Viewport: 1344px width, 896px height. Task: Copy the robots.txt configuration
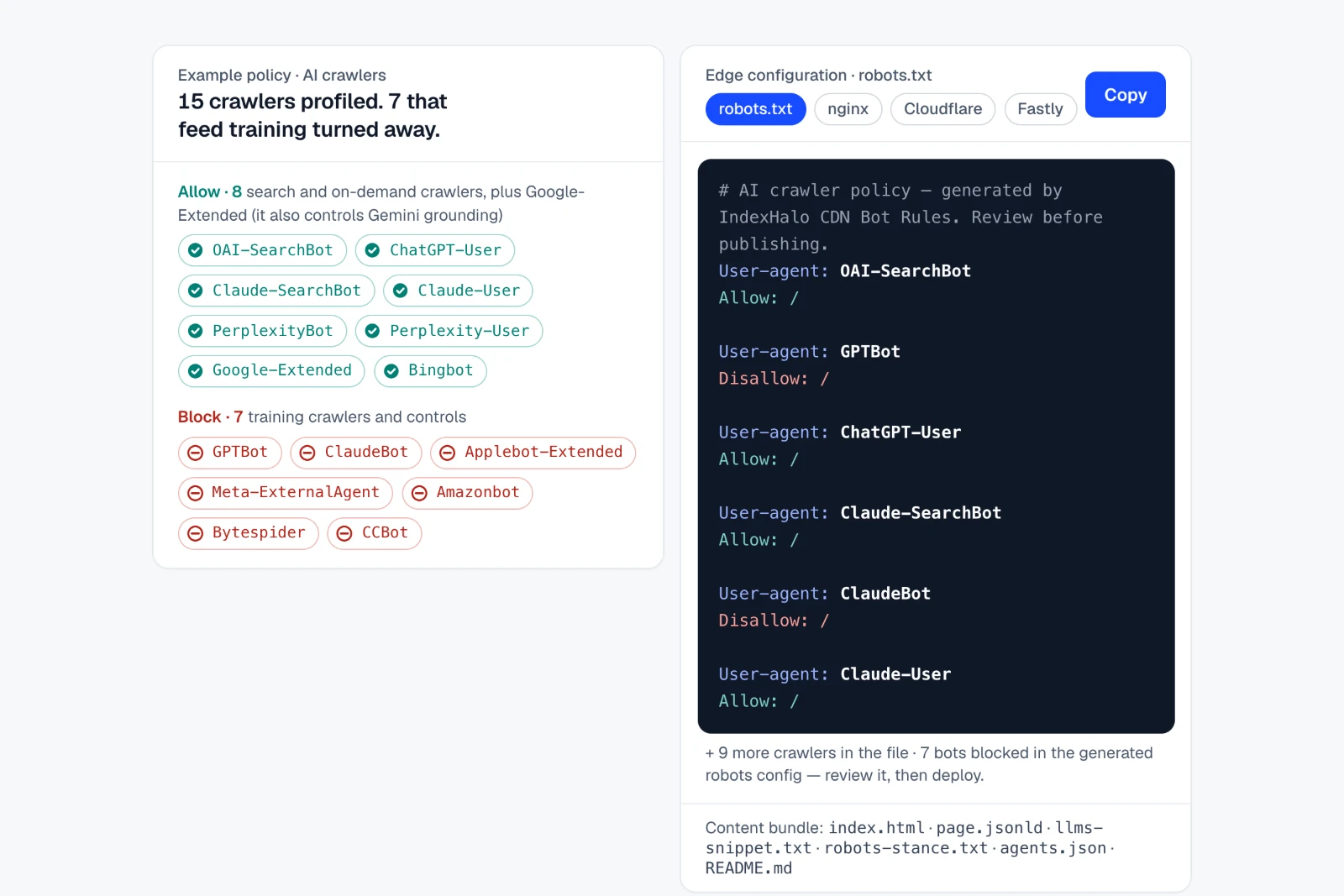pyautogui.click(x=1125, y=95)
